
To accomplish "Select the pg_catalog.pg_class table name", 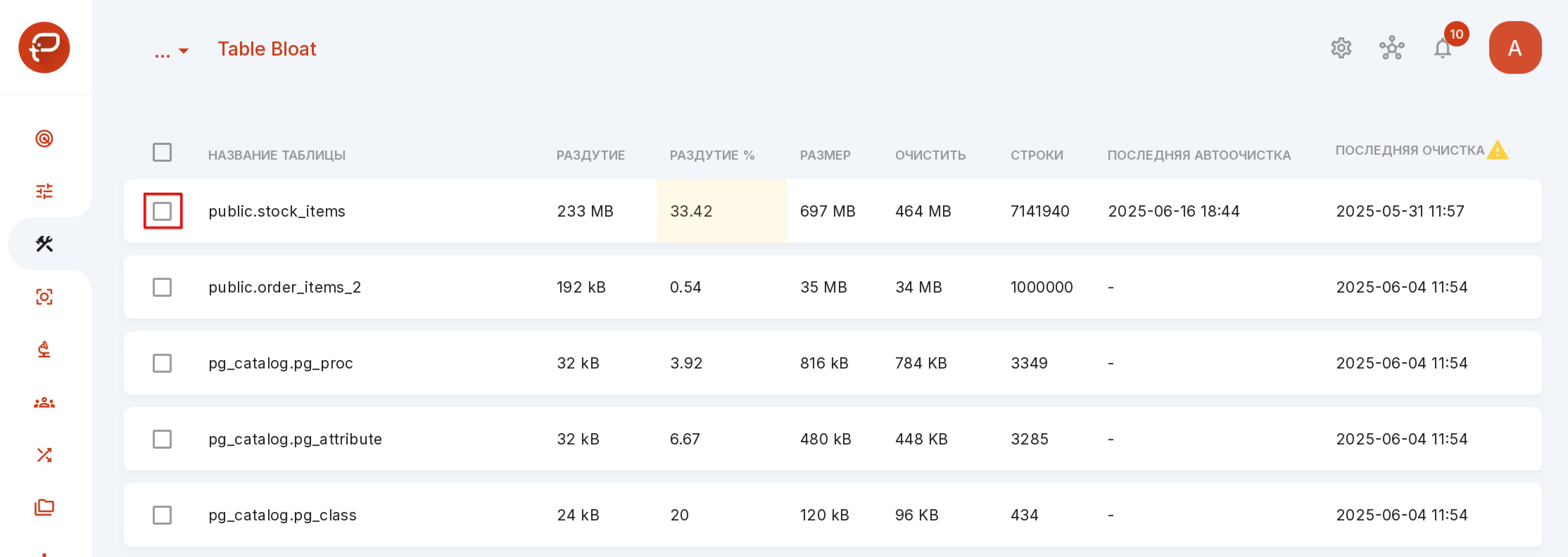I will point(283,515).
